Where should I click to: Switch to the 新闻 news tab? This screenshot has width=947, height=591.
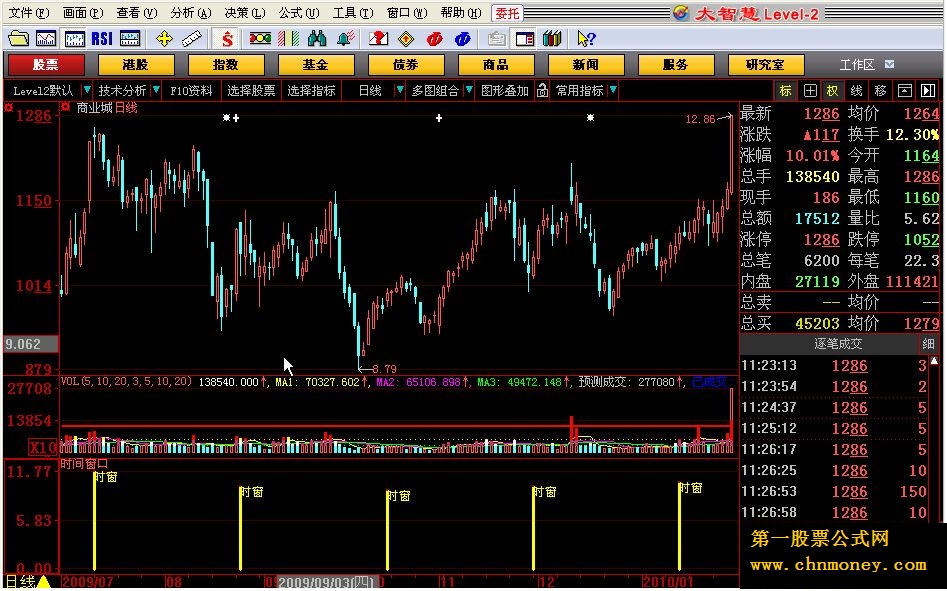point(586,65)
